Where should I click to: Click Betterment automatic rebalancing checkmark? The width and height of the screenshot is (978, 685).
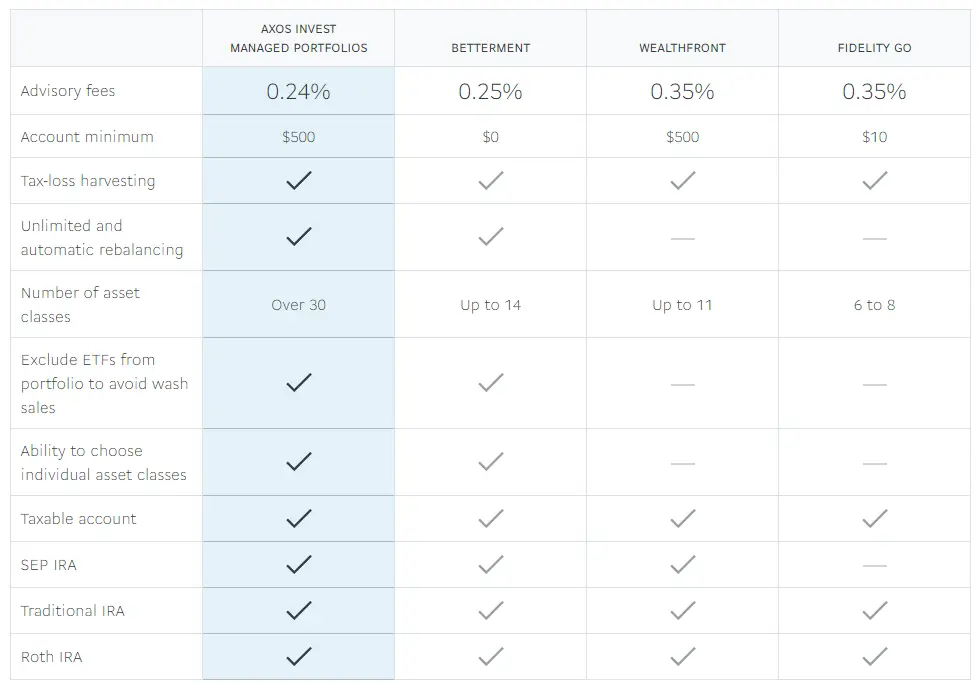pyautogui.click(x=490, y=237)
